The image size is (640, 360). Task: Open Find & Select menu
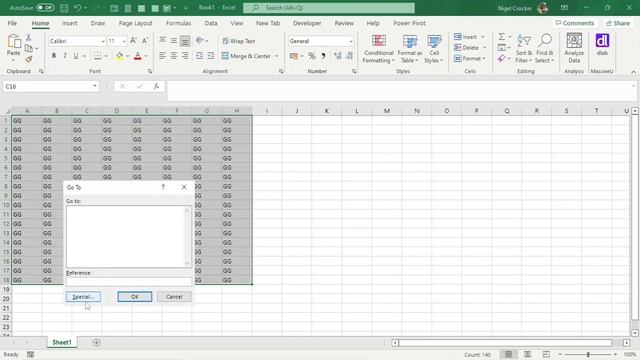pos(545,49)
